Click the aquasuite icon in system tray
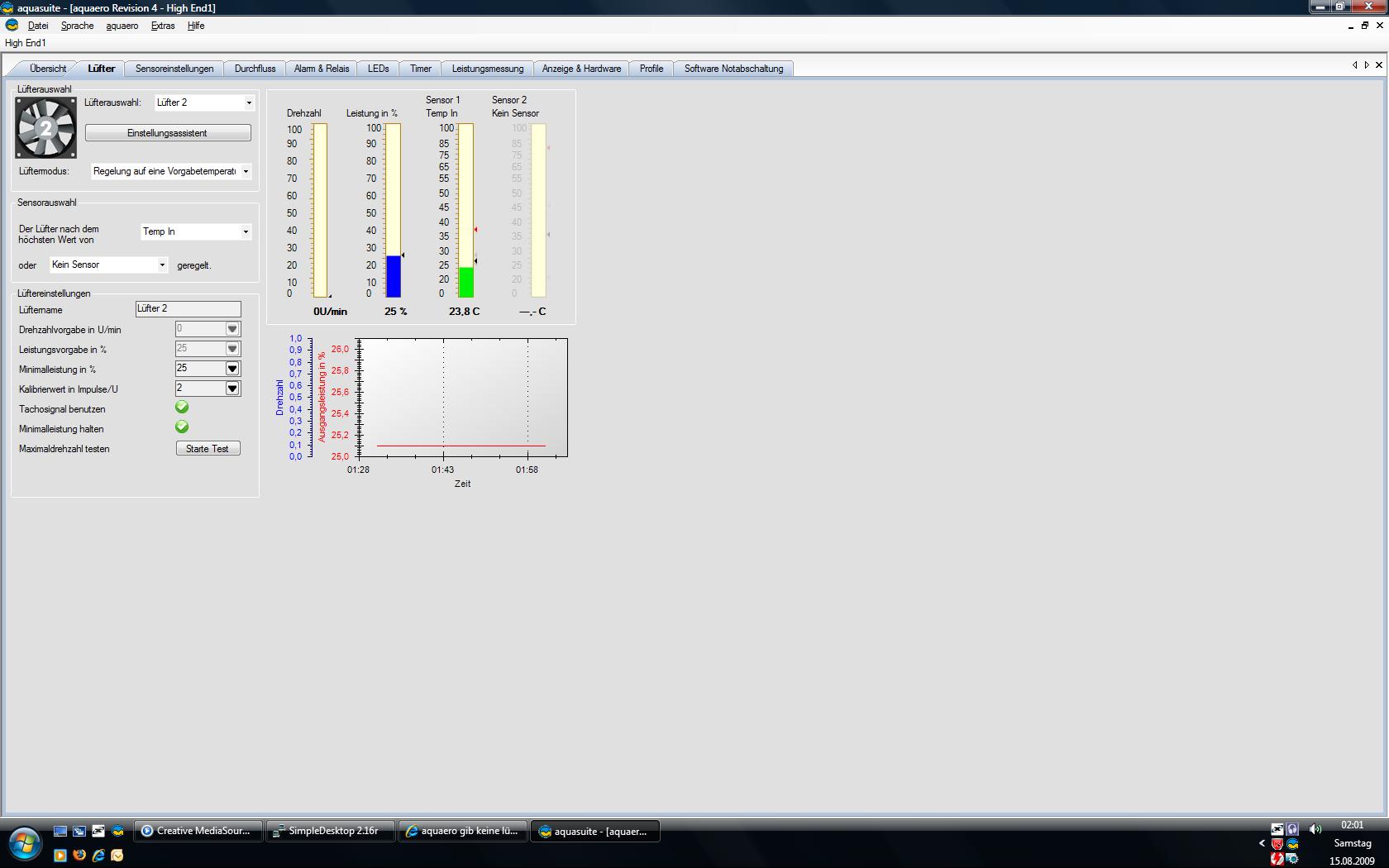1389x868 pixels. pyautogui.click(x=1292, y=844)
